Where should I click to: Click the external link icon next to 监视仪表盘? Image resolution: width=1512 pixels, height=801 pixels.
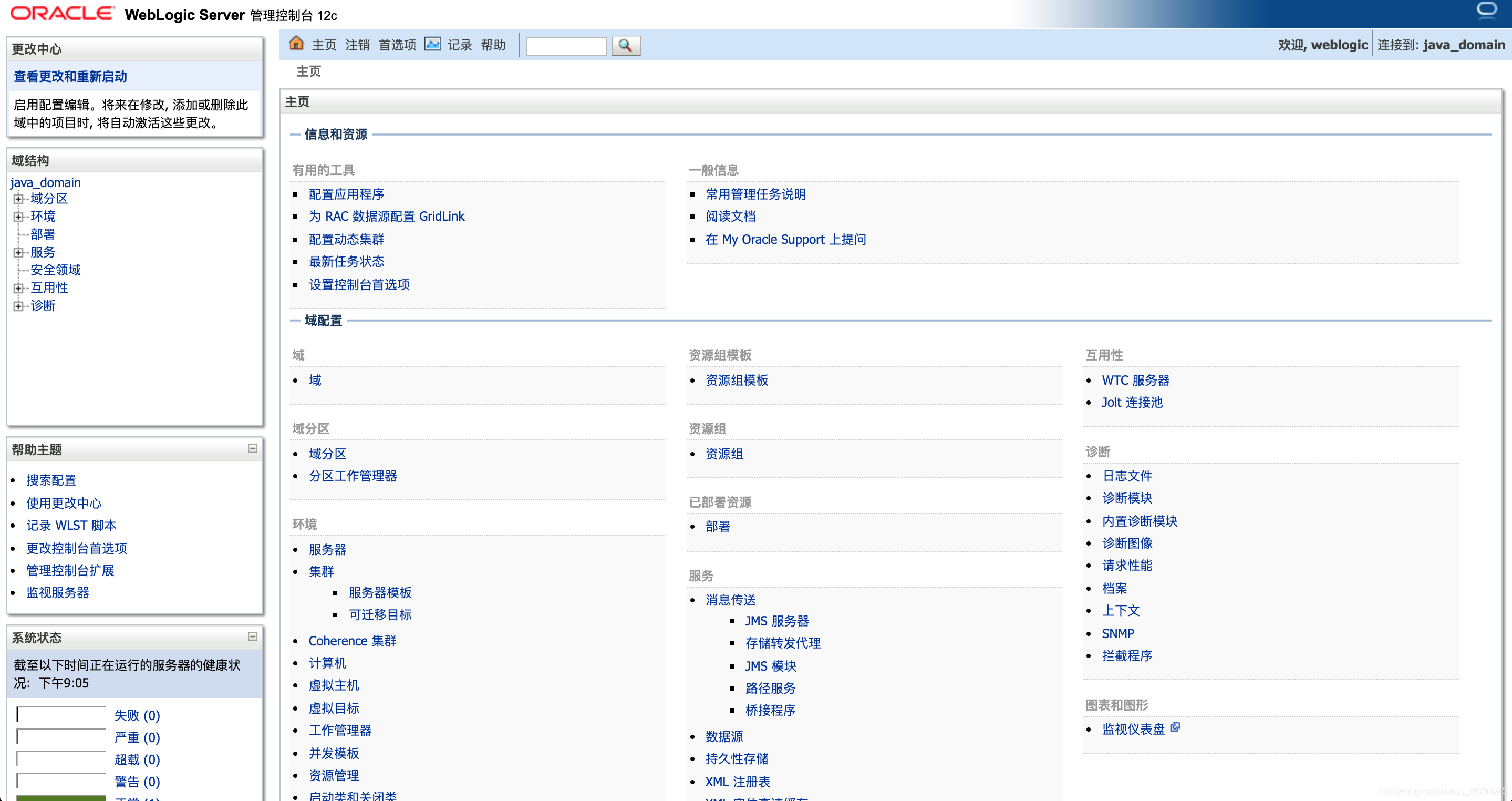[x=1175, y=727]
